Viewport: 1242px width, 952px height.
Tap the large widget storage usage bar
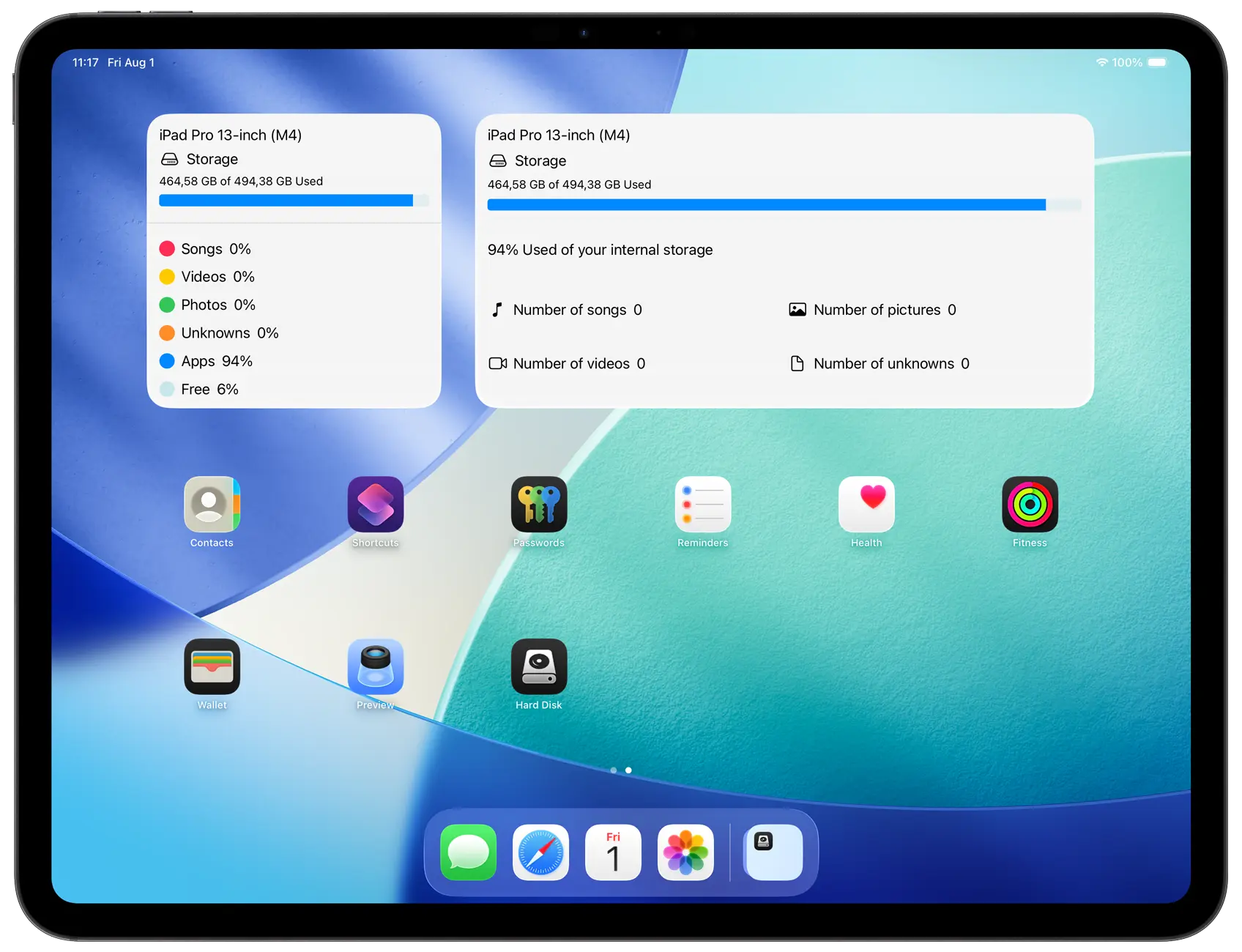click(x=784, y=205)
